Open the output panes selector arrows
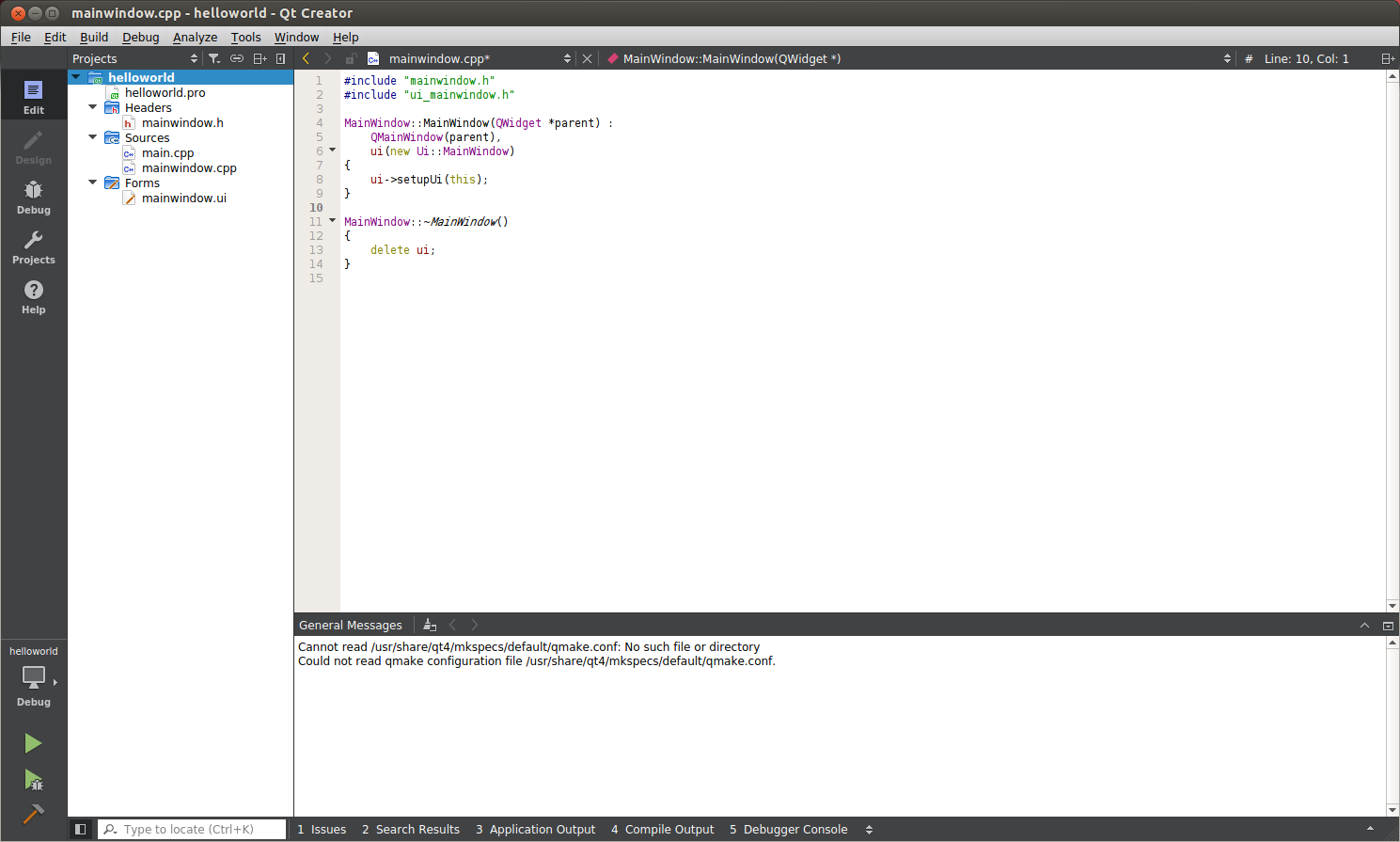Screen dimensions: 1400x842 (869, 829)
